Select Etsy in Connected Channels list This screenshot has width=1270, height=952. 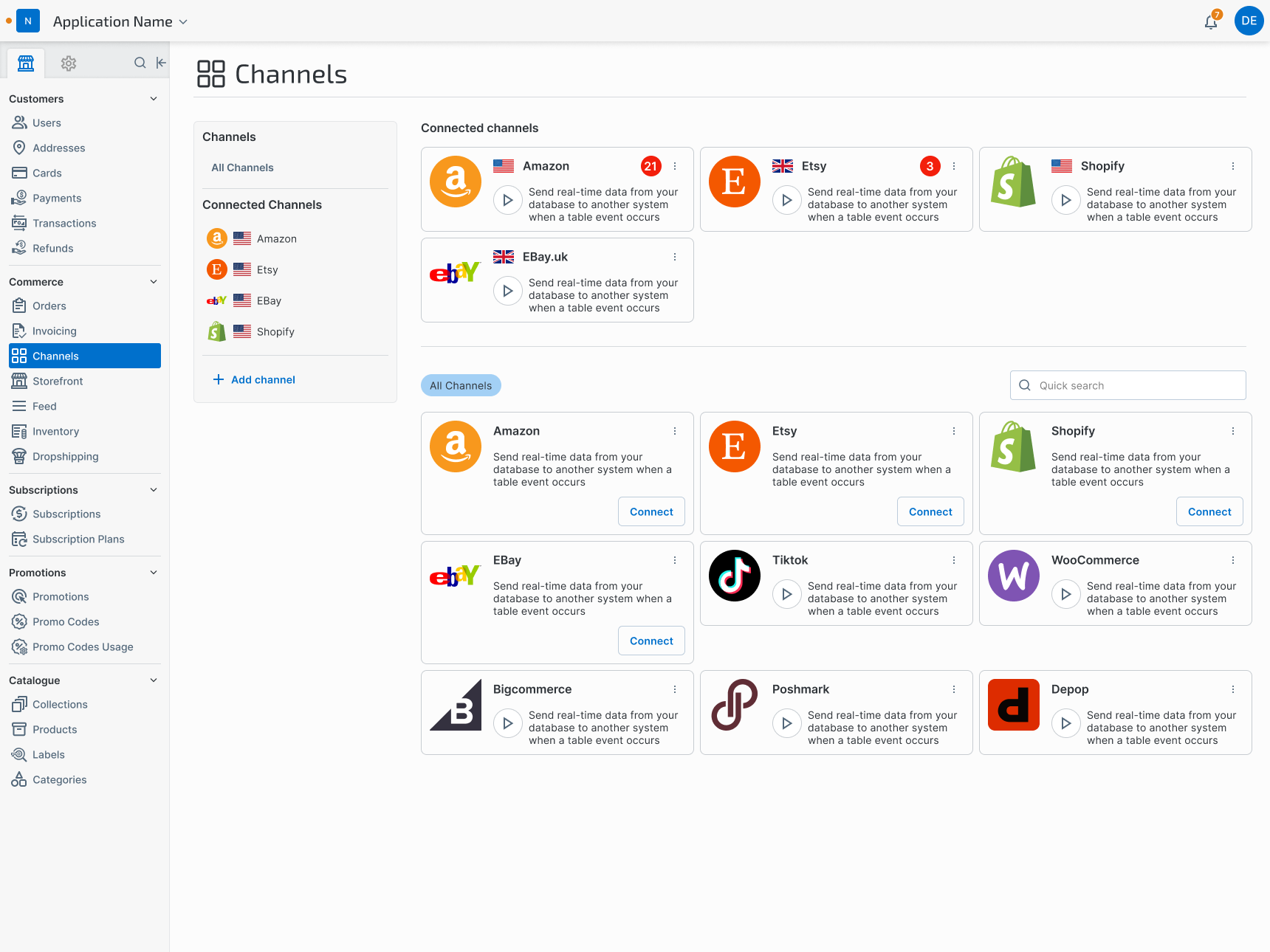[295, 269]
